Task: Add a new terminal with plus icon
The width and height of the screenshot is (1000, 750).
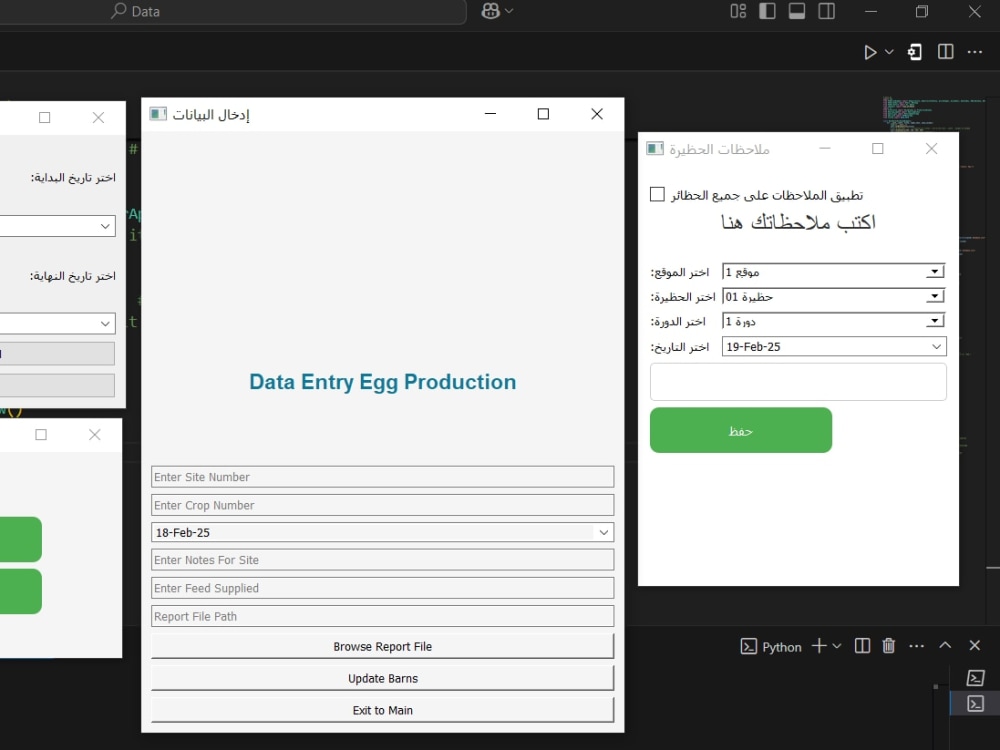Action: [819, 646]
